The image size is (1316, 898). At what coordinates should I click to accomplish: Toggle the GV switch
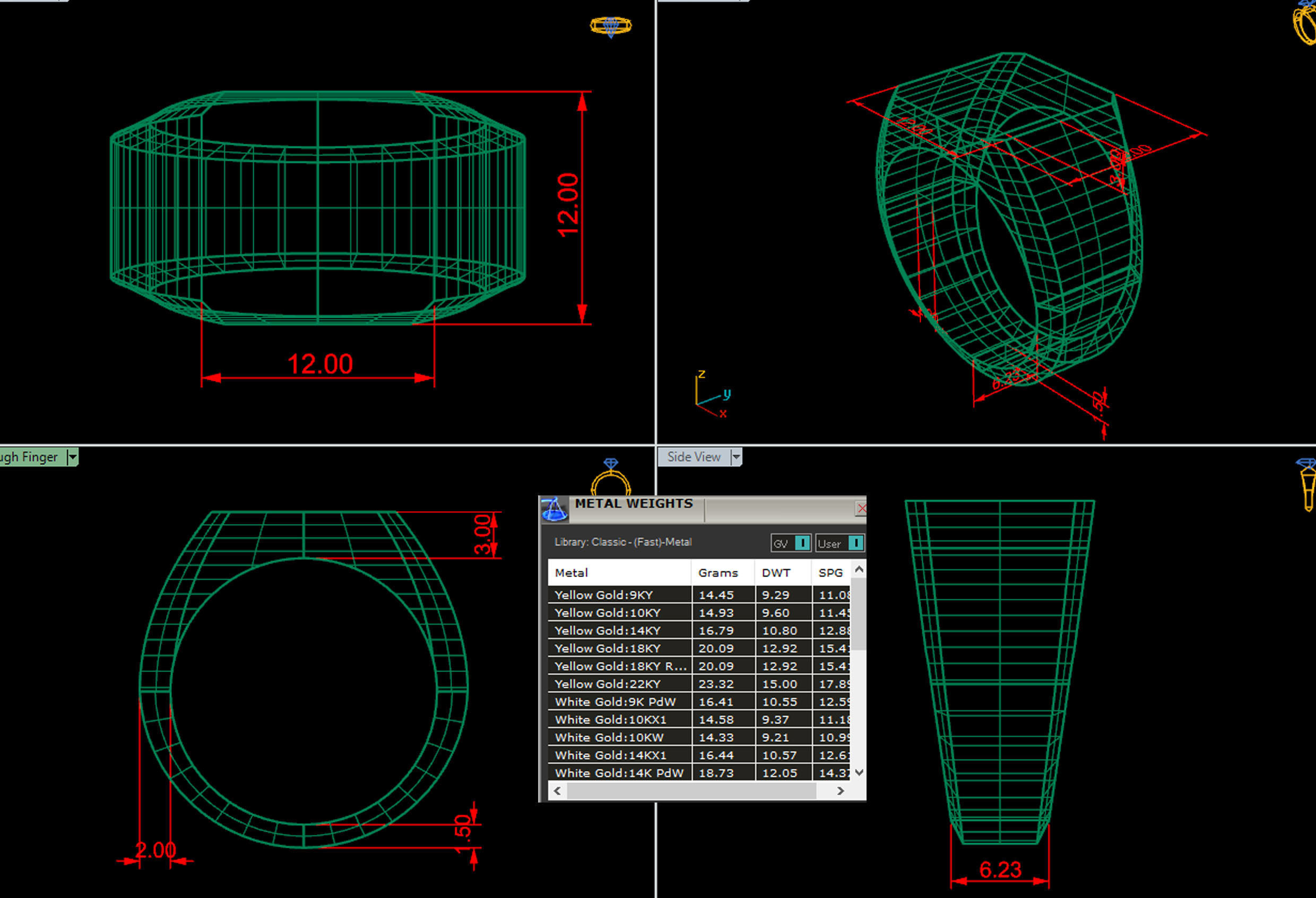point(791,543)
